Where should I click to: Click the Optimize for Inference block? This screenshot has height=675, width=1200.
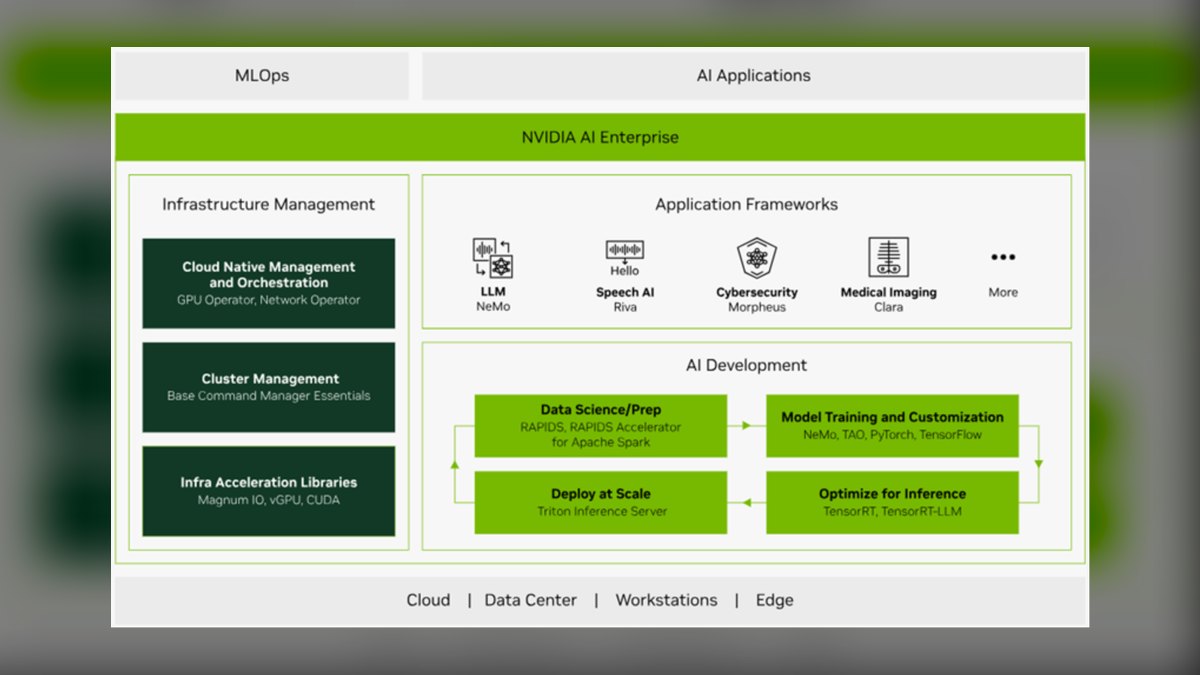point(892,502)
